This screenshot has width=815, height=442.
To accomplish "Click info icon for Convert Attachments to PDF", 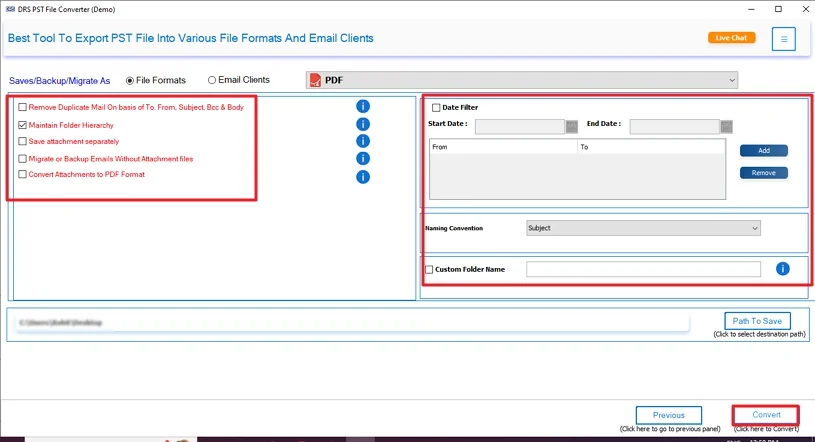I will (363, 177).
